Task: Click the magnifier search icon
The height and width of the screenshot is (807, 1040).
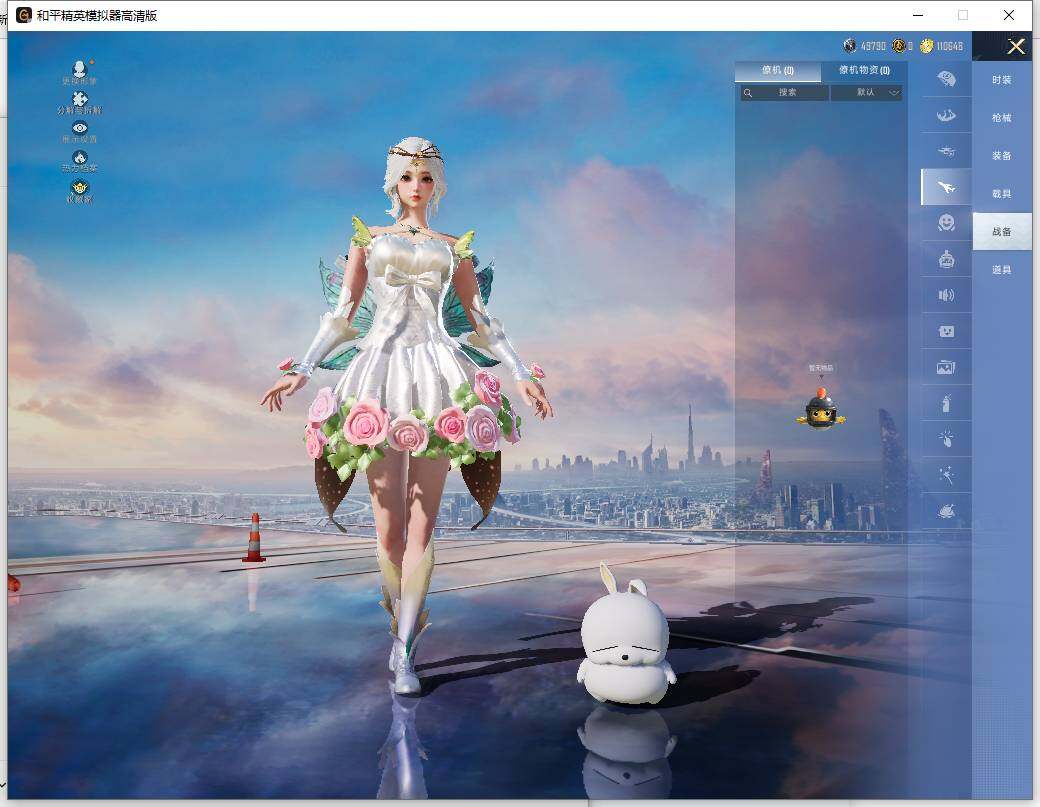Action: [x=748, y=93]
